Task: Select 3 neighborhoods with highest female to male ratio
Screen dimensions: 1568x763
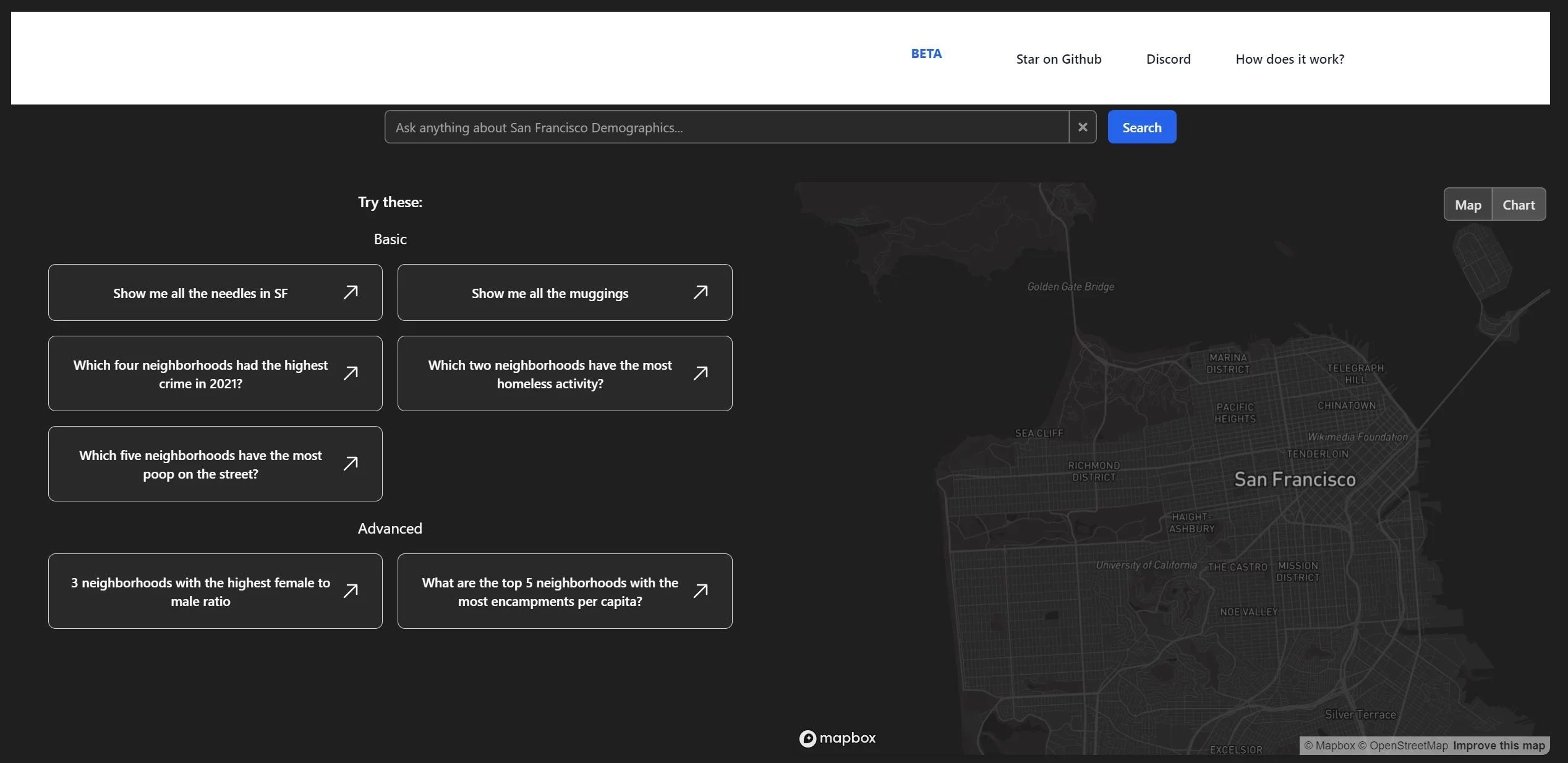Action: coord(215,590)
